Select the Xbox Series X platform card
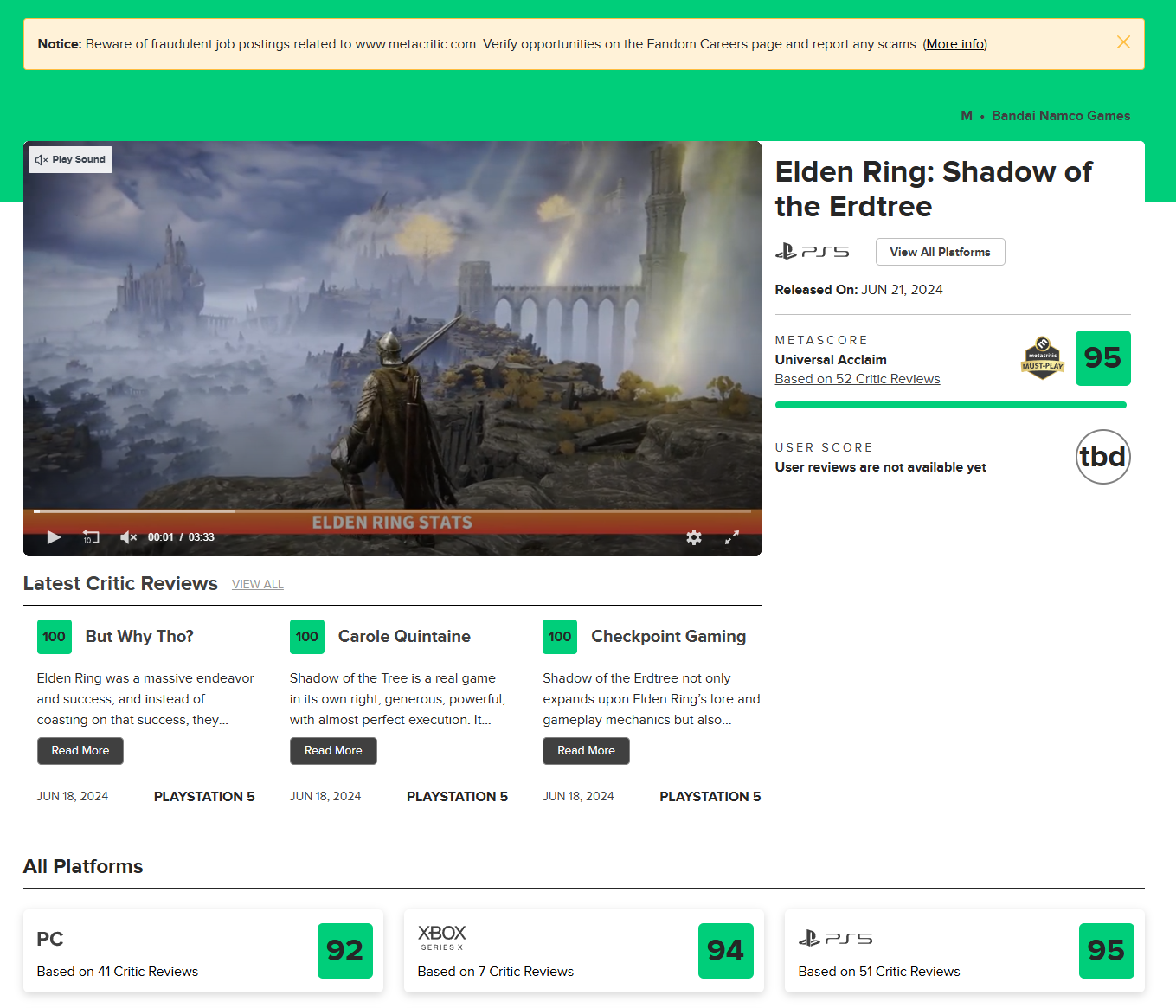The height and width of the screenshot is (1008, 1176). pos(584,951)
